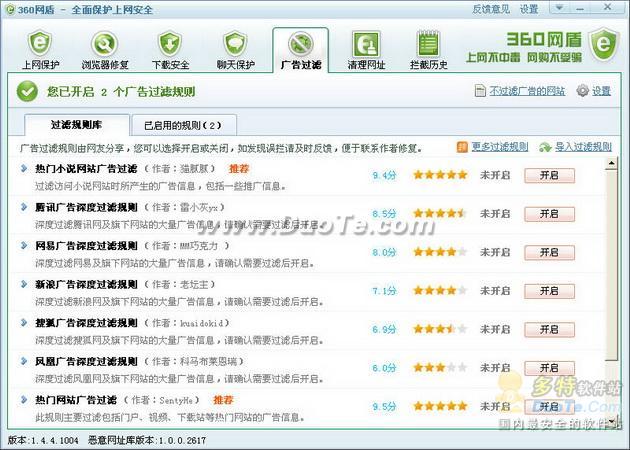Click the star rating of 凤凰广告深度过滤规则

pyautogui.click(x=440, y=368)
